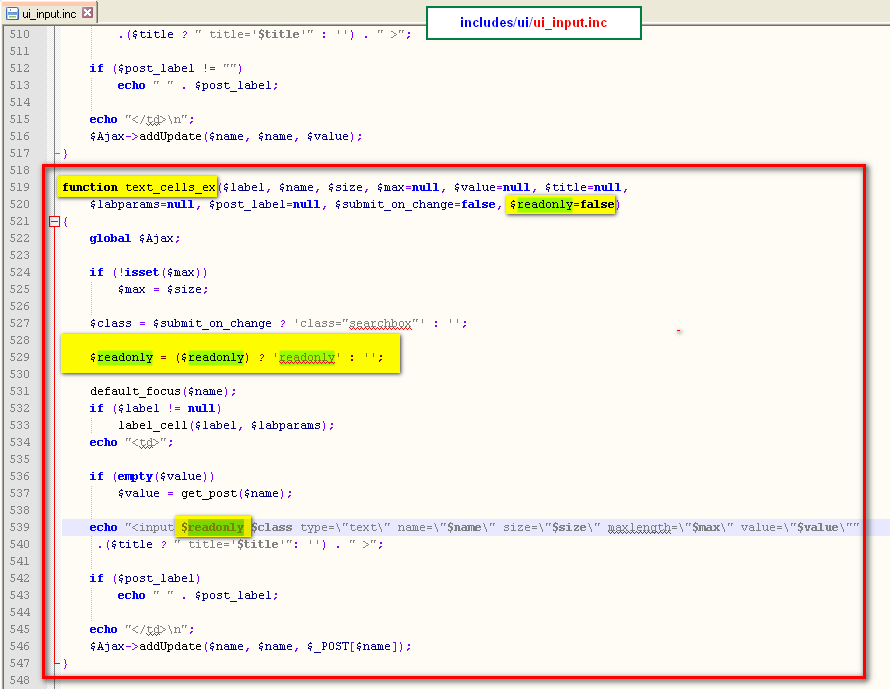Click line number 546 in the margin

20,646
